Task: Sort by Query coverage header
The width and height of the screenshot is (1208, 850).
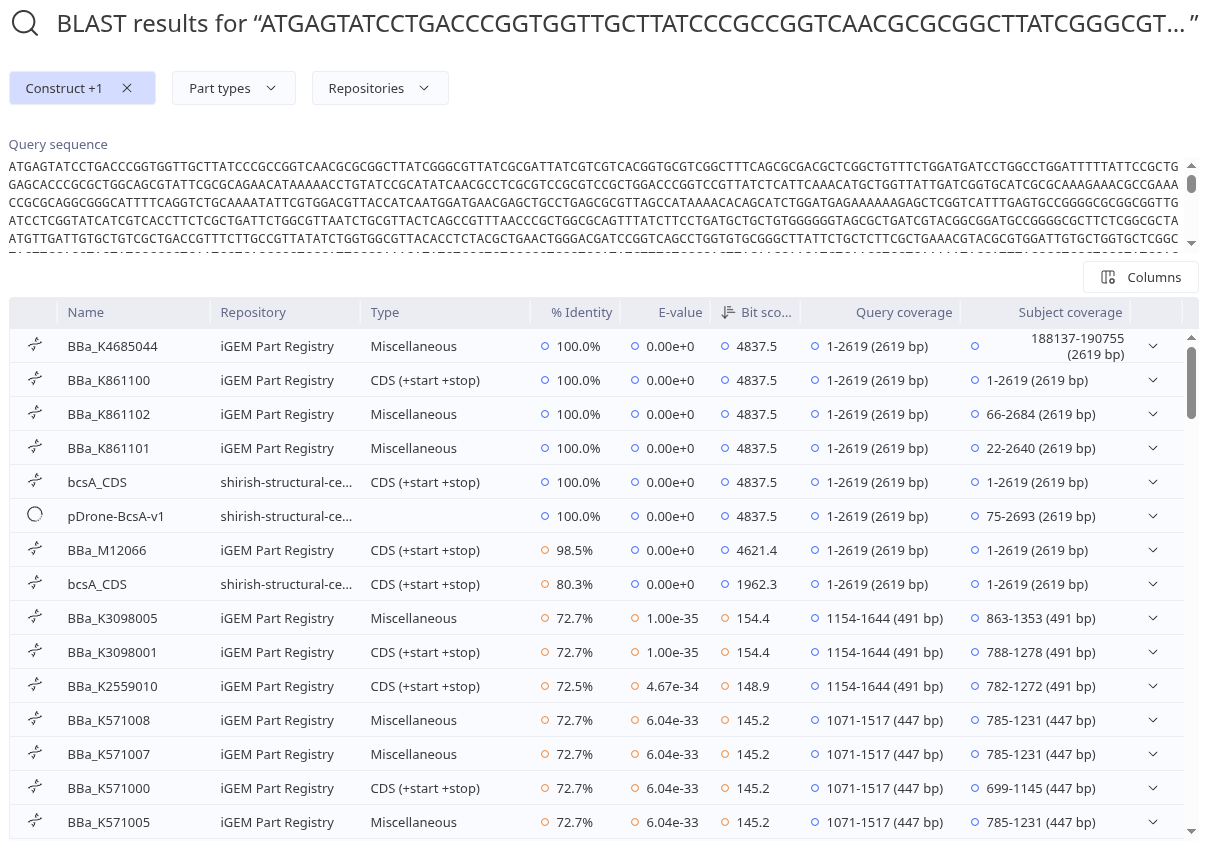Action: pyautogui.click(x=904, y=312)
